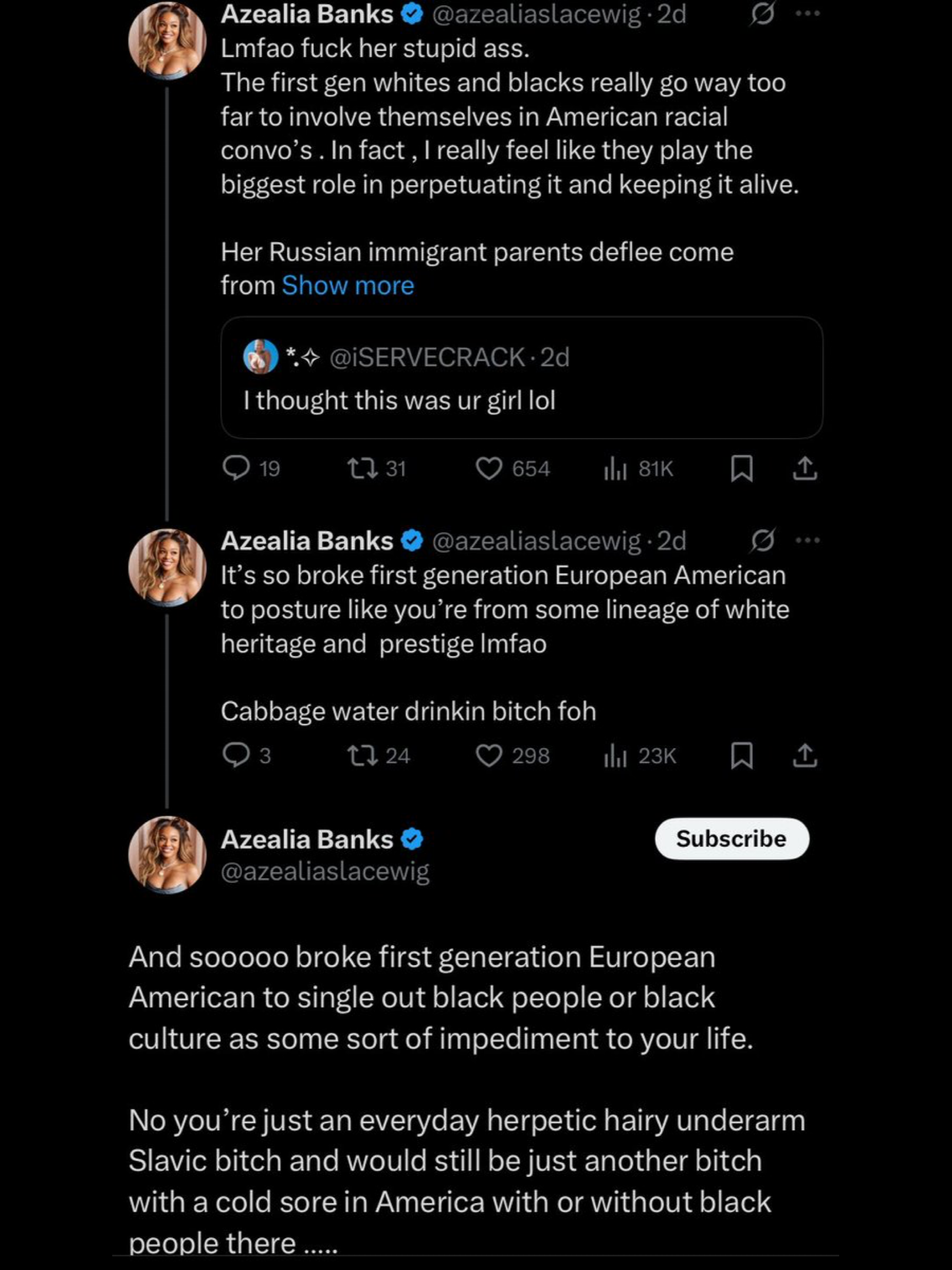Bookmark the second tweet with 23K views

pos(742,755)
